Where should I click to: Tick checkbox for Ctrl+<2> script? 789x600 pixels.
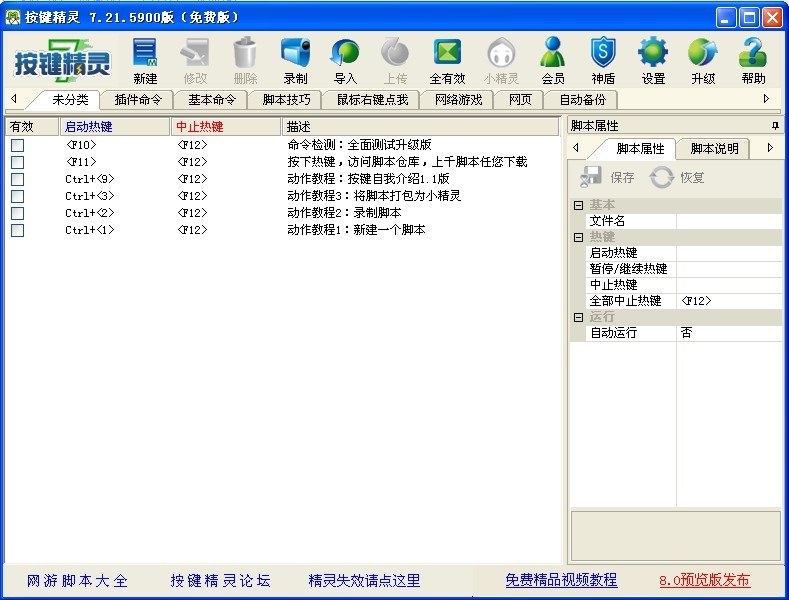tap(18, 213)
